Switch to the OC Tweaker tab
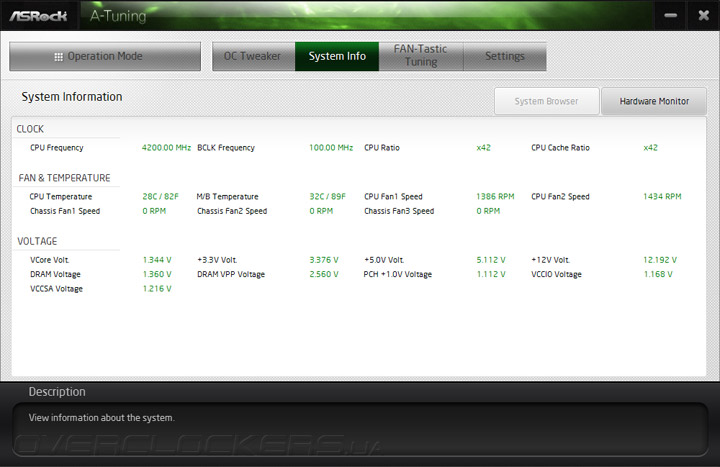Image resolution: width=720 pixels, height=467 pixels. [x=253, y=56]
